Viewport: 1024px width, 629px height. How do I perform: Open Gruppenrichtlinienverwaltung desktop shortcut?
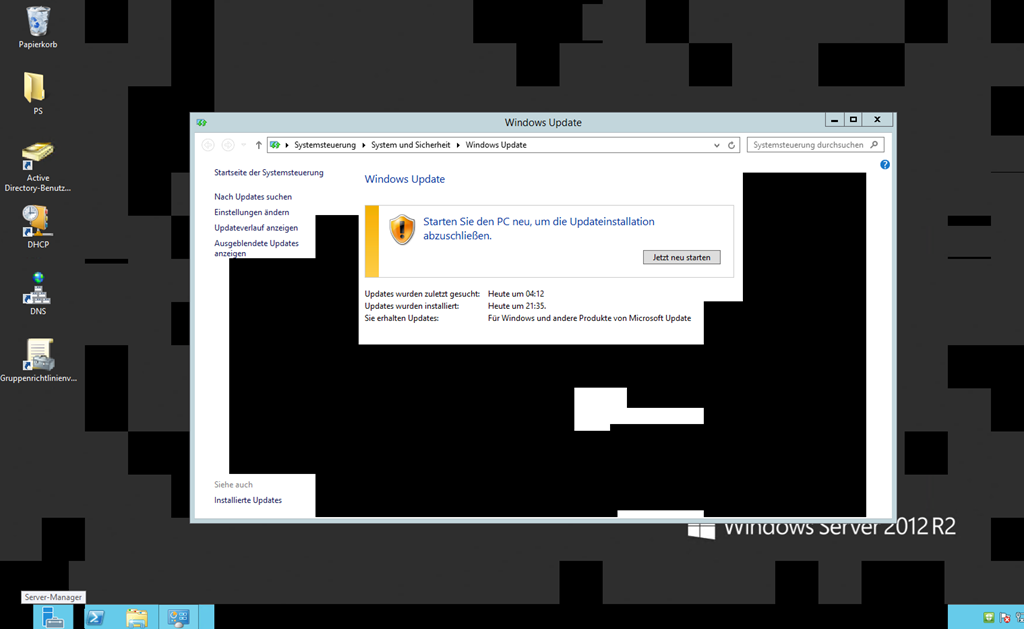[x=38, y=355]
